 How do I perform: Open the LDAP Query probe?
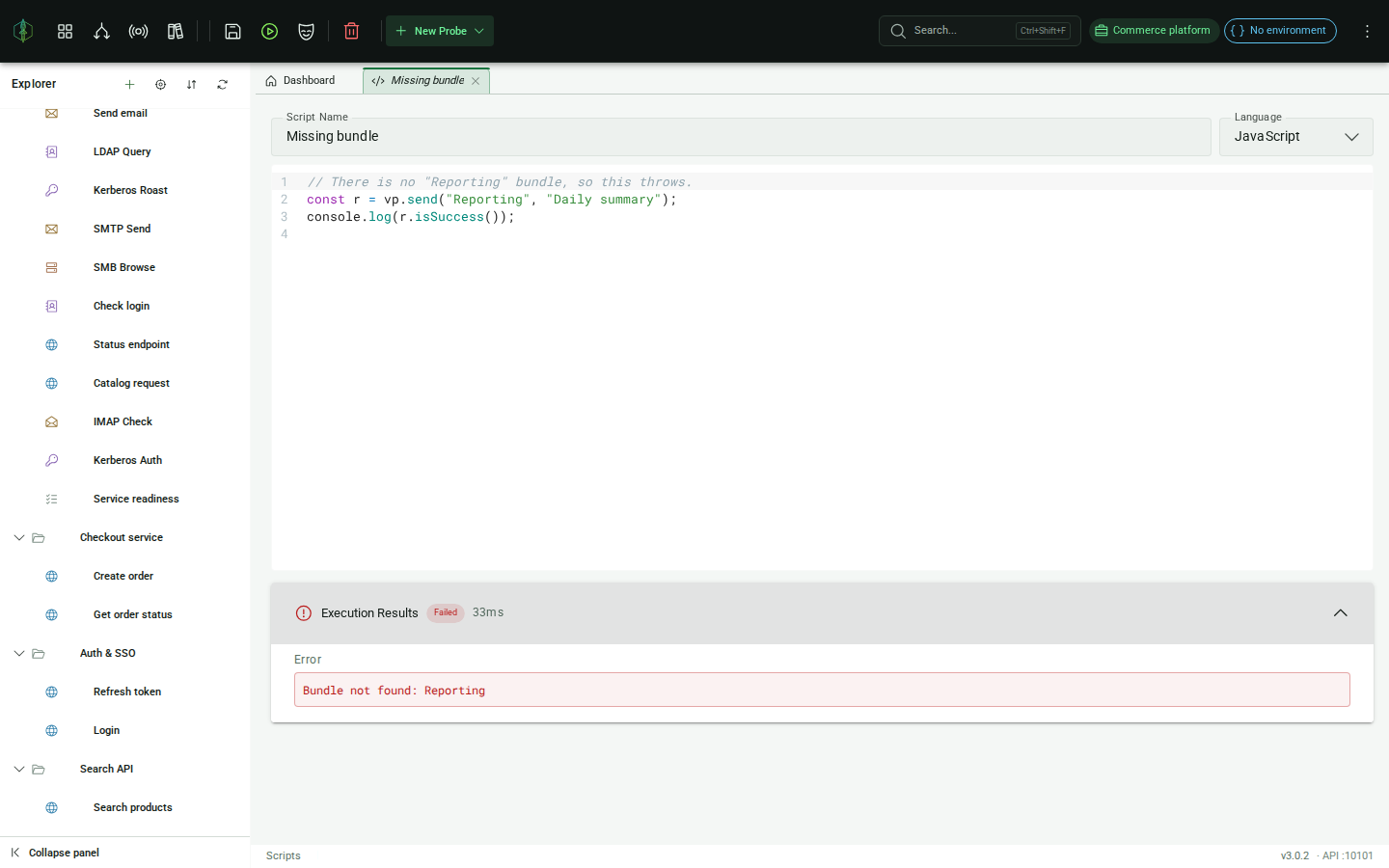(x=123, y=151)
